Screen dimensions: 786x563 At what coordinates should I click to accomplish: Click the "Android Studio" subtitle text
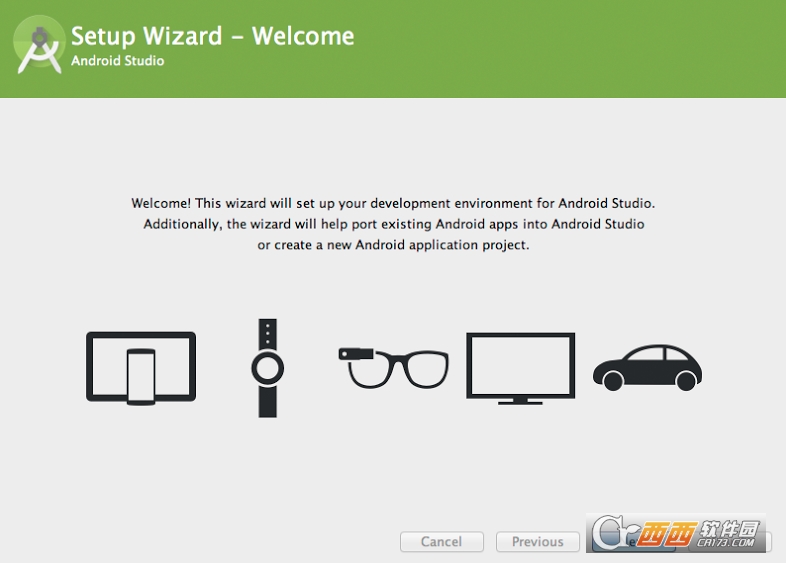(x=117, y=62)
